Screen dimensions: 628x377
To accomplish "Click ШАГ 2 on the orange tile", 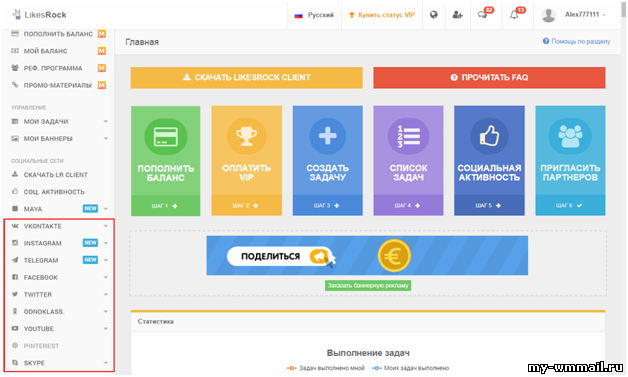I will coord(246,205).
